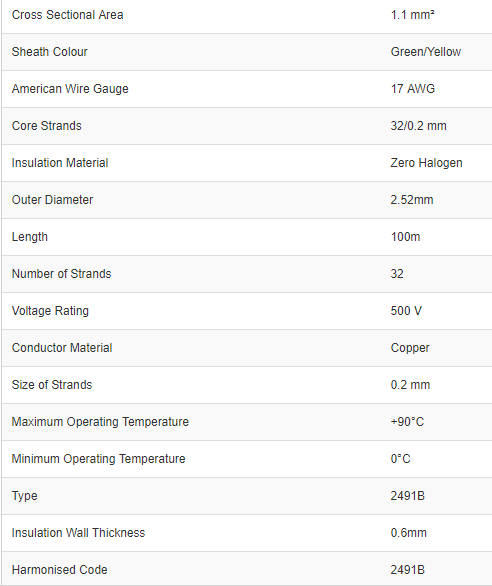
Task: Click the 100m length value
Action: (x=405, y=237)
